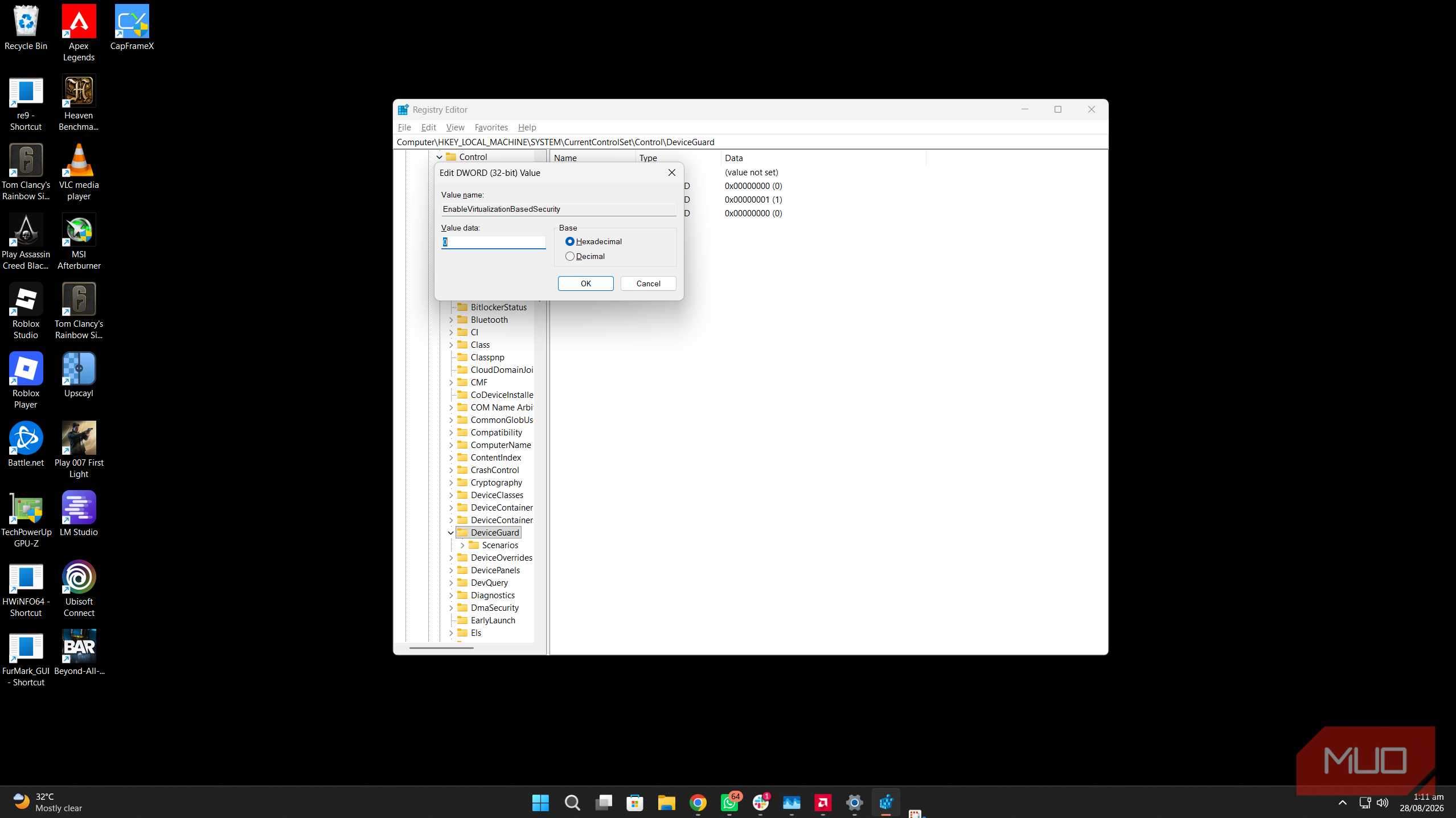Collapse the DeviceGuard tree node
The height and width of the screenshot is (818, 1456).
point(450,533)
